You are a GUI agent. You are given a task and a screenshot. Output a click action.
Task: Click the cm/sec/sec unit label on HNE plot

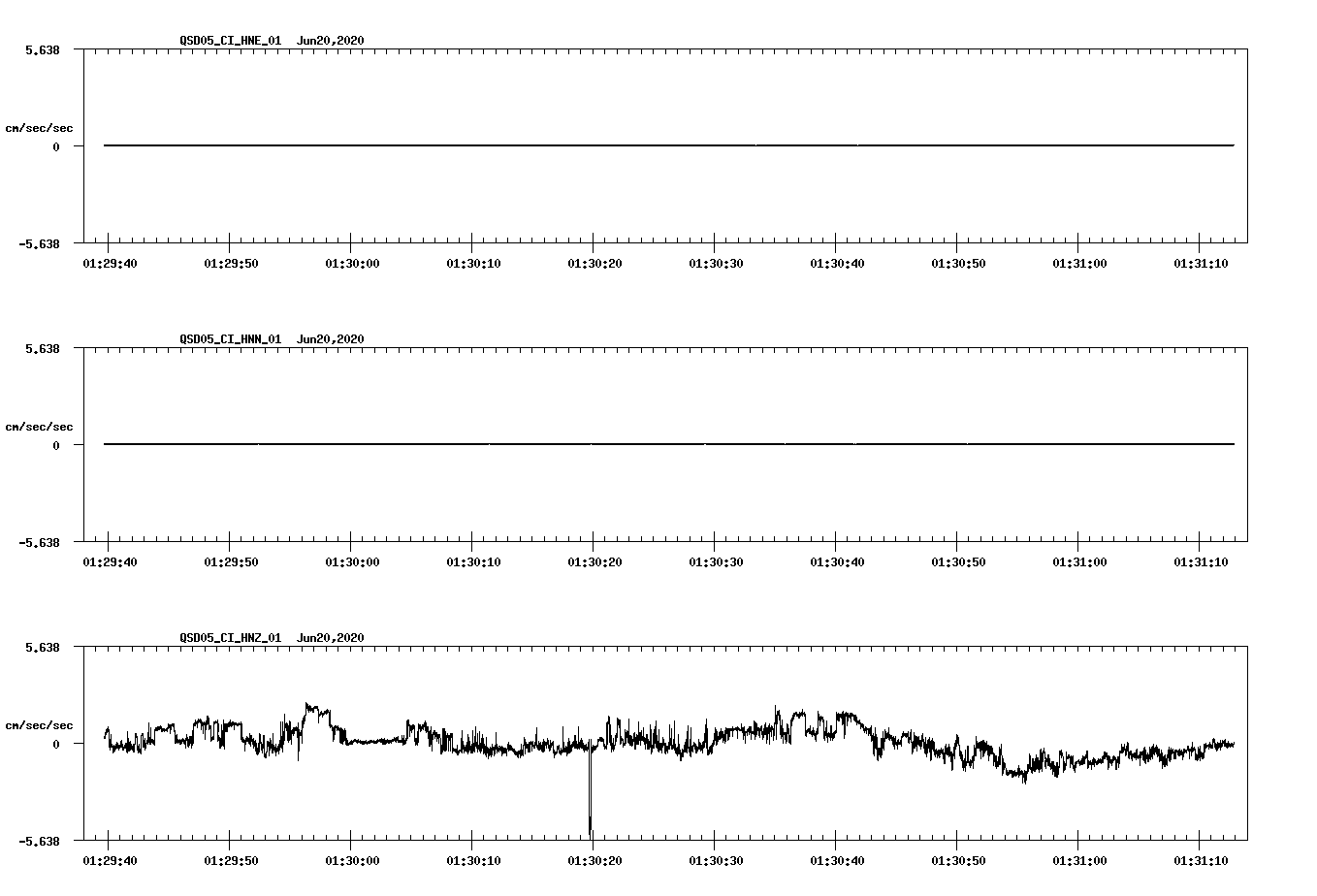[x=39, y=128]
